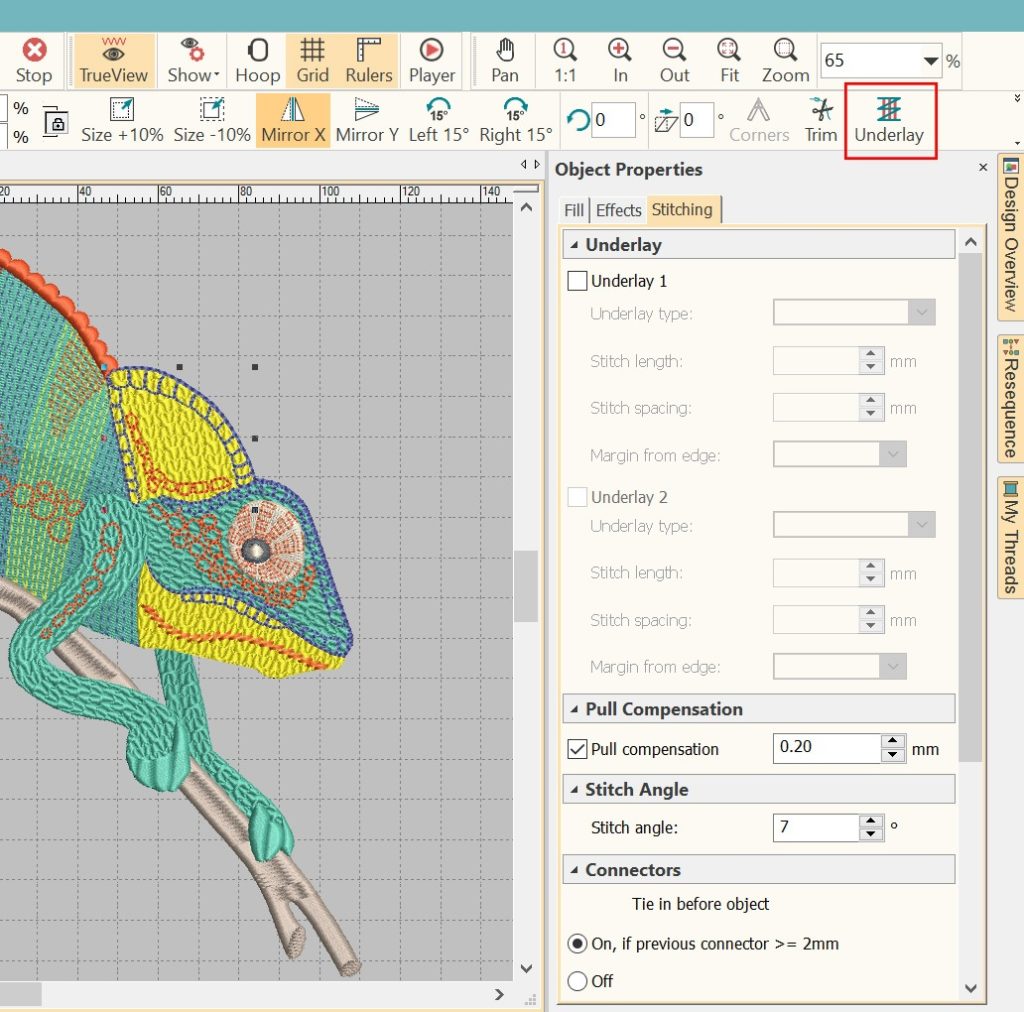Zoom to Fit the design
The image size is (1024, 1012).
(729, 61)
